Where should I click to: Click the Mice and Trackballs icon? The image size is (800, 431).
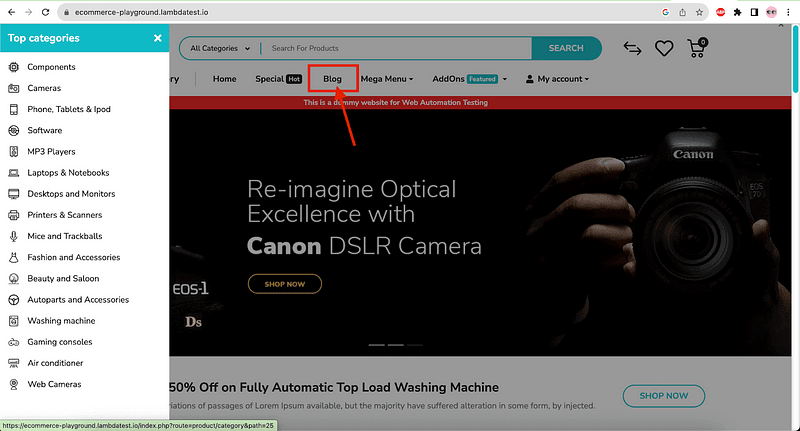tap(14, 236)
